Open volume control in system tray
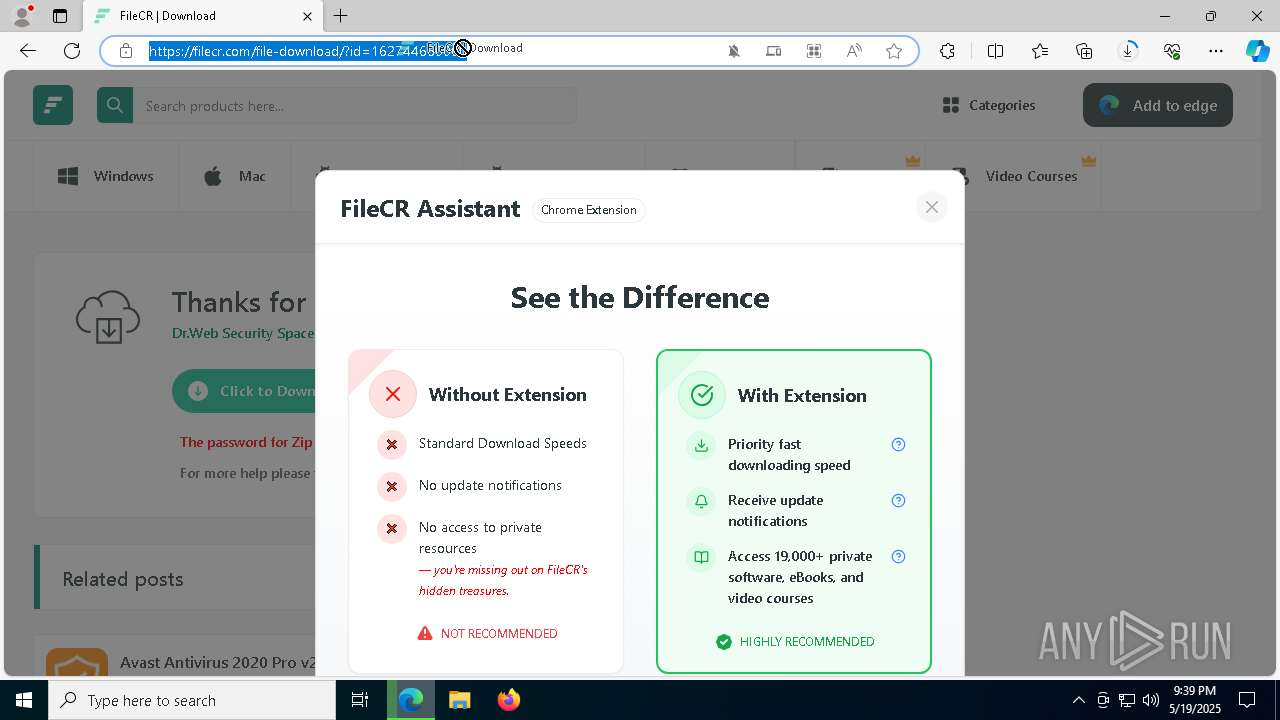 1151,700
